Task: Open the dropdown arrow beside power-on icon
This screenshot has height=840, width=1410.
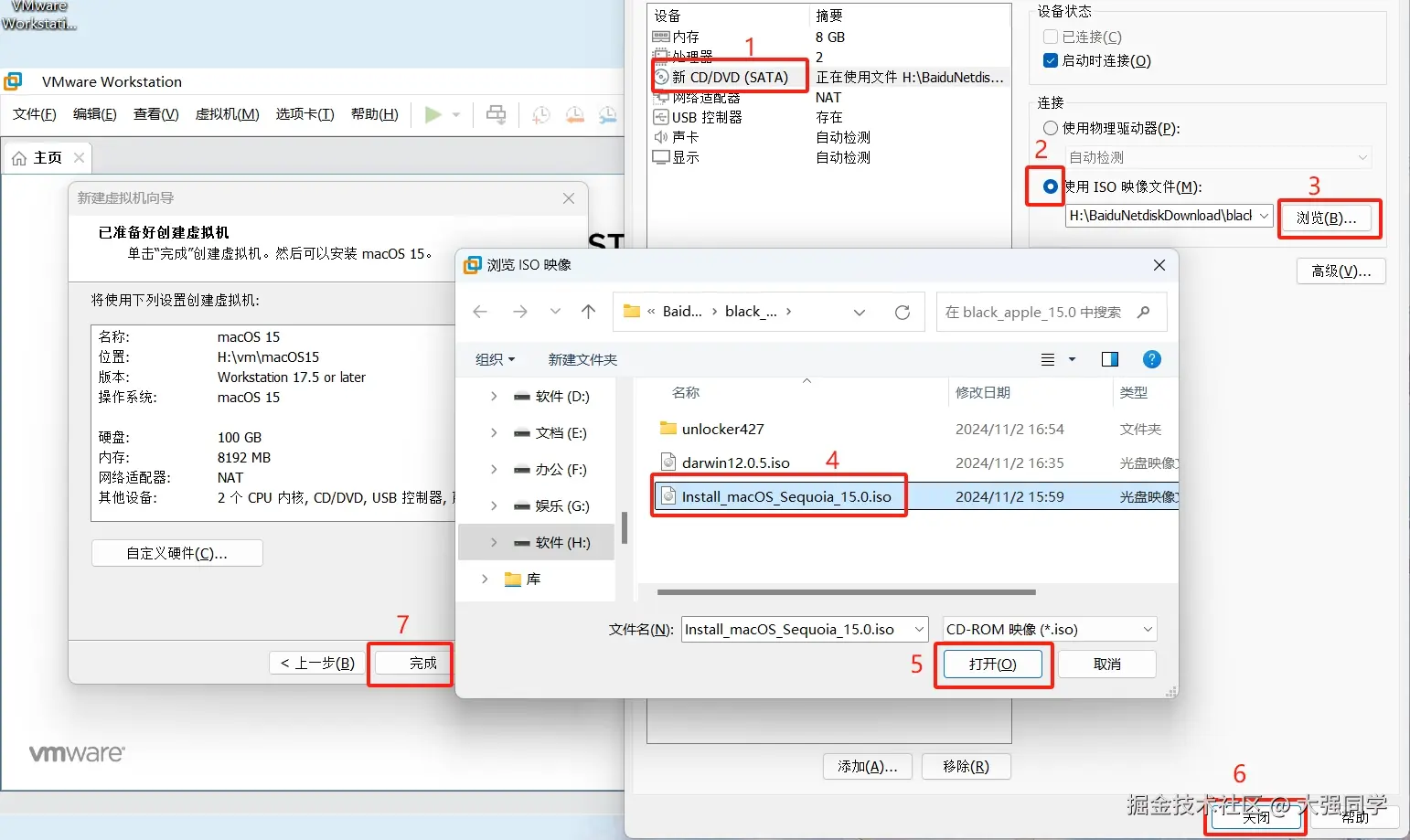Action: point(455,115)
